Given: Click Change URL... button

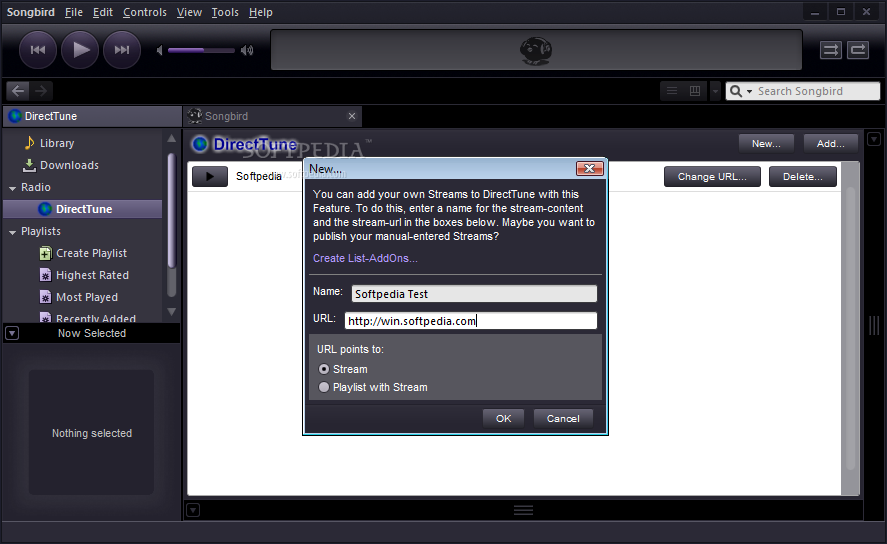Looking at the screenshot, I should [x=712, y=176].
